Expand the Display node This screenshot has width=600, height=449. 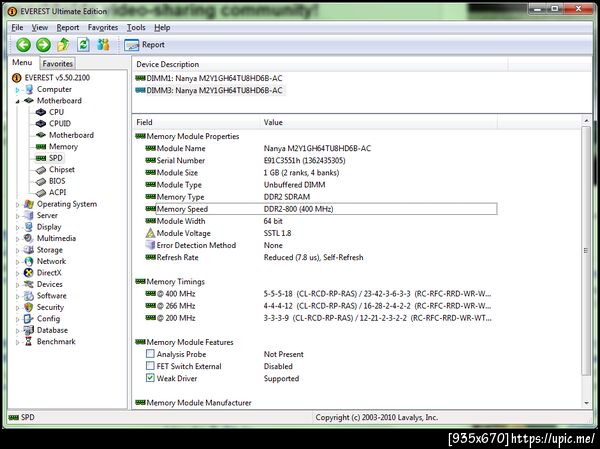(17, 228)
